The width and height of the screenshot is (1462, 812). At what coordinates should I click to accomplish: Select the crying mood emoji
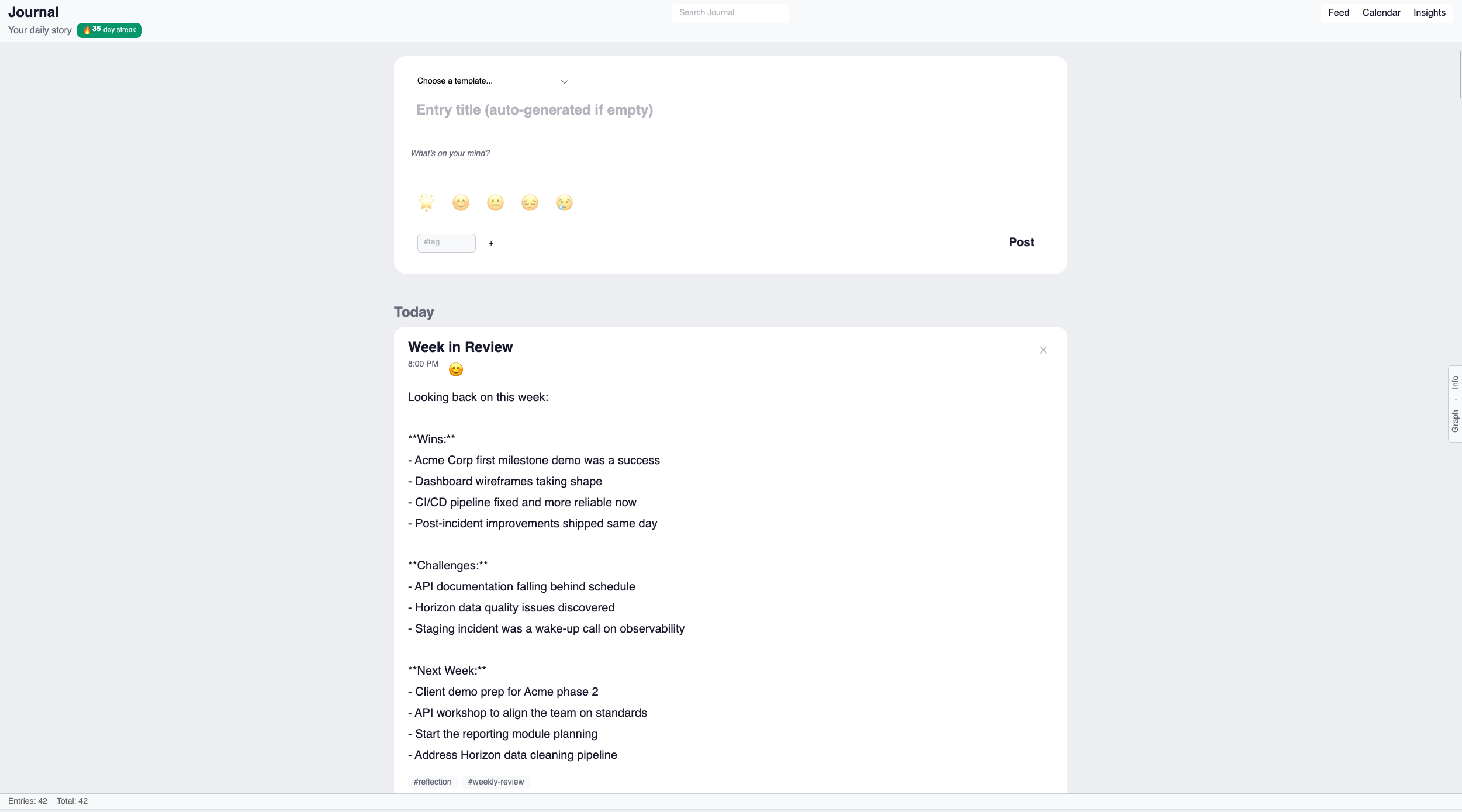coord(563,202)
